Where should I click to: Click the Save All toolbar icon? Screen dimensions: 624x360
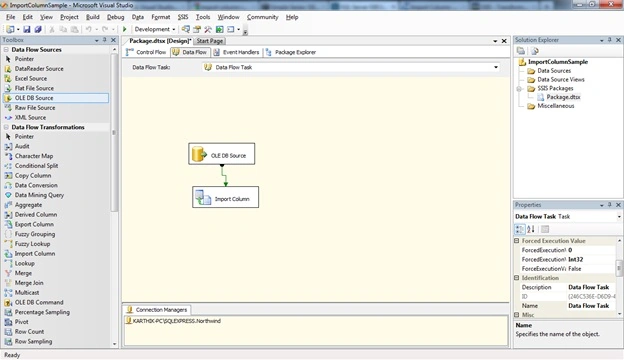pyautogui.click(x=38, y=29)
